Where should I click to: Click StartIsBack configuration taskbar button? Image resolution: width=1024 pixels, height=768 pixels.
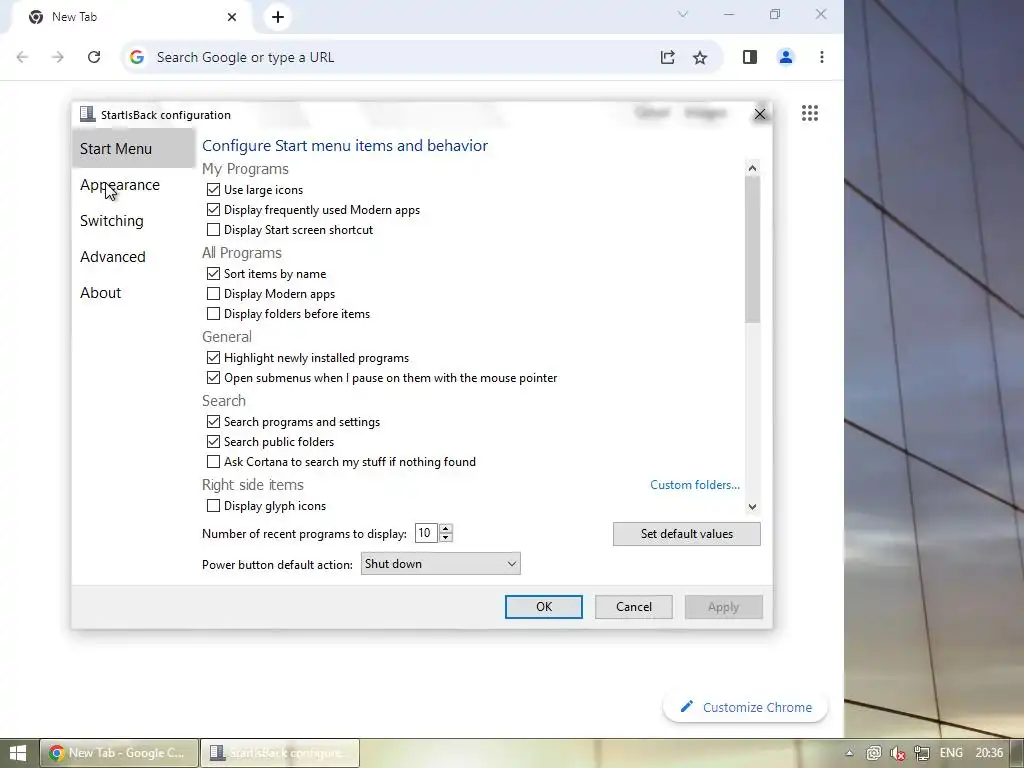[x=280, y=753]
